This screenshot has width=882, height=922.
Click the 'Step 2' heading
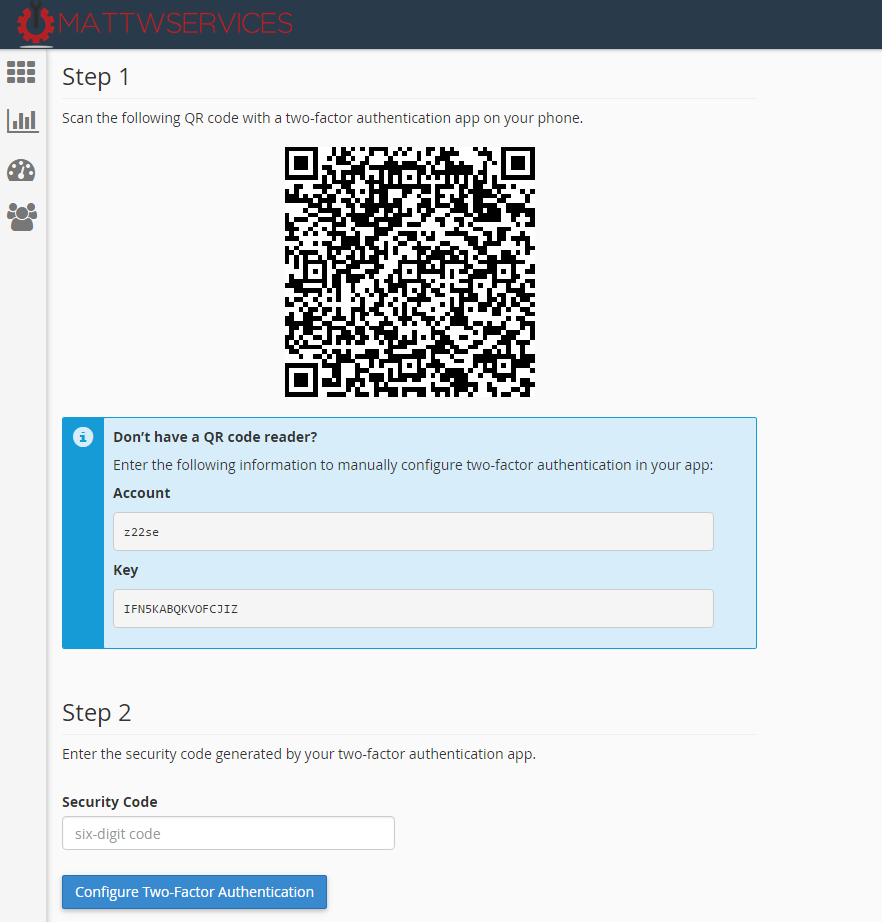coord(96,713)
